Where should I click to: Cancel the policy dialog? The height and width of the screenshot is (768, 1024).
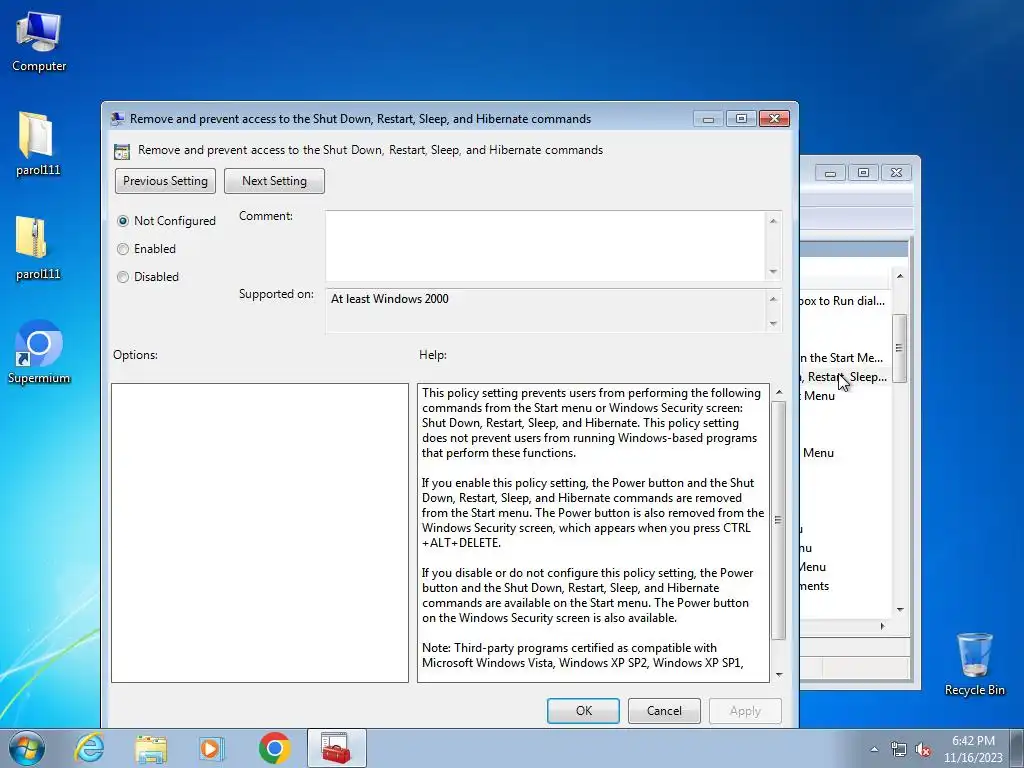tap(664, 711)
